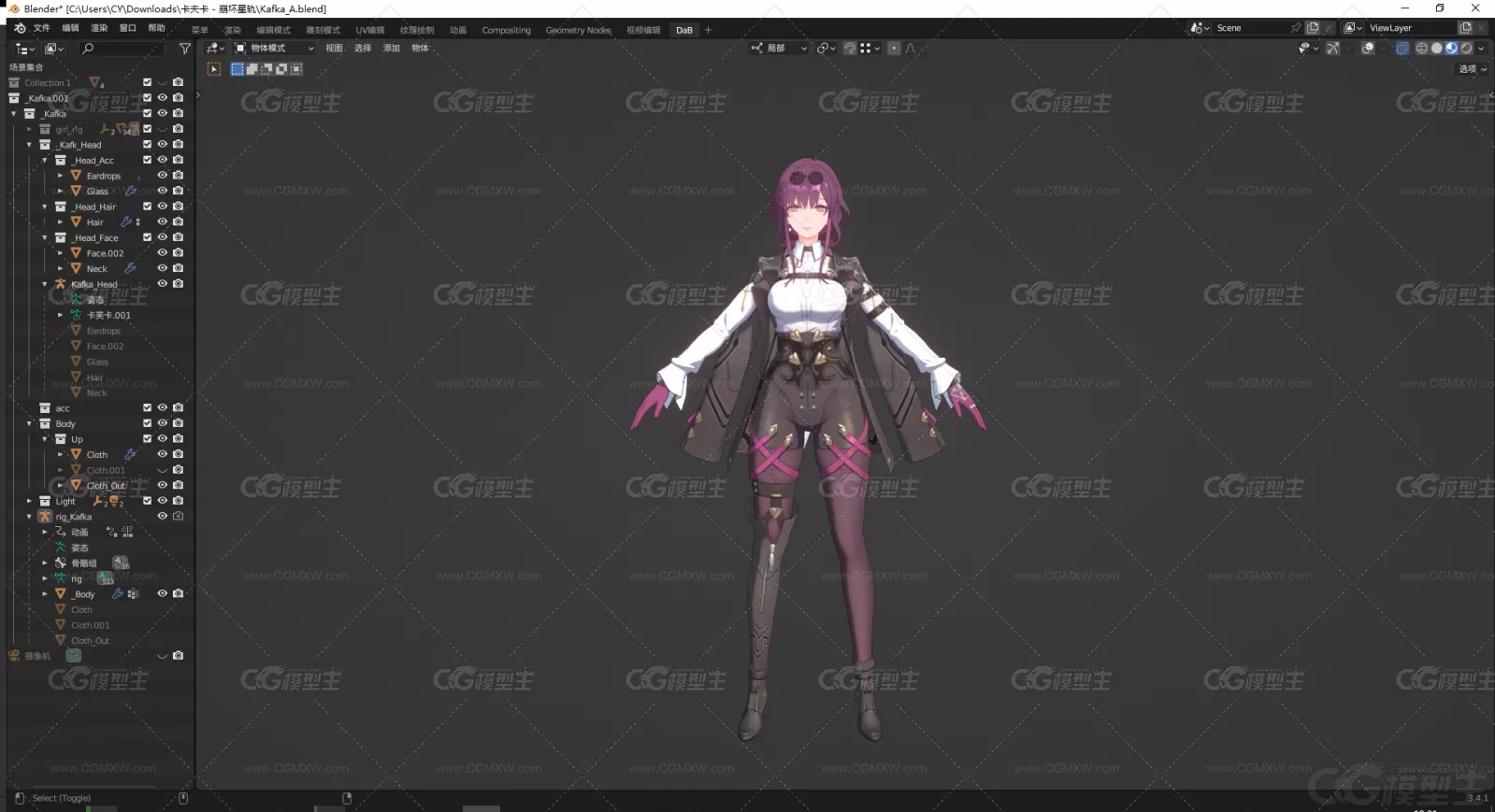The width and height of the screenshot is (1495, 812).
Task: Expand the girl_rig collection
Action: pyautogui.click(x=29, y=129)
